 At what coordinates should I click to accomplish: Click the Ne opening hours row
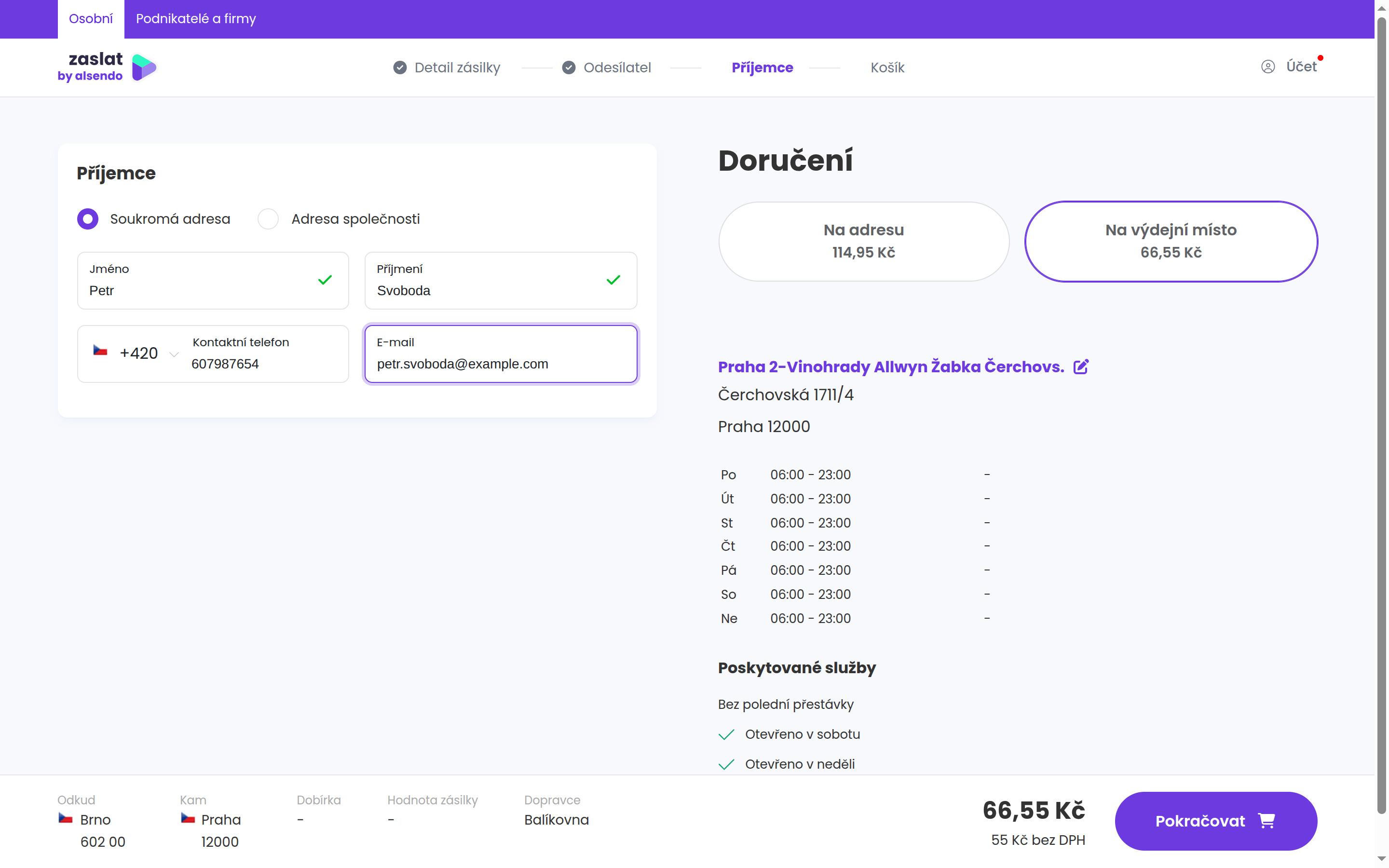855,618
